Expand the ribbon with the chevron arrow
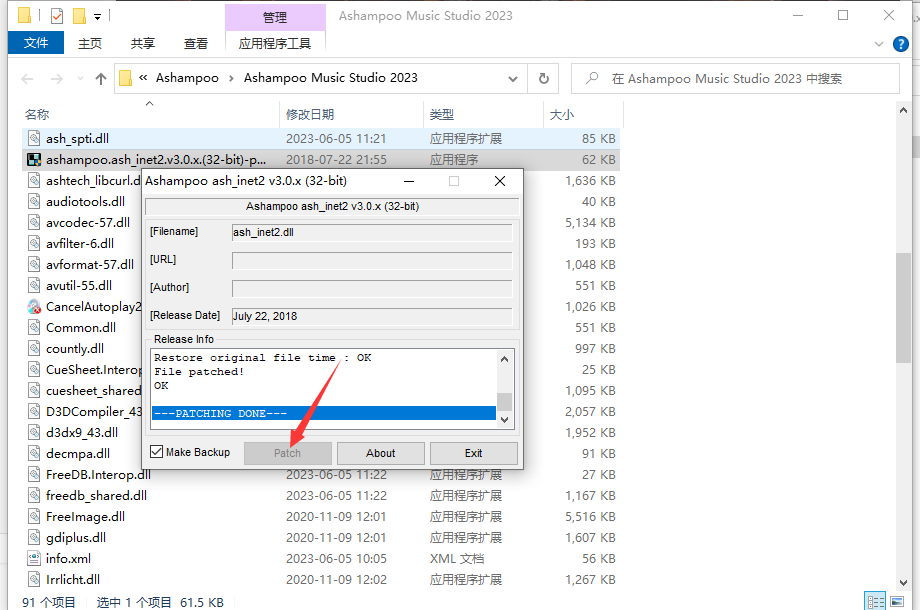 pos(878,44)
